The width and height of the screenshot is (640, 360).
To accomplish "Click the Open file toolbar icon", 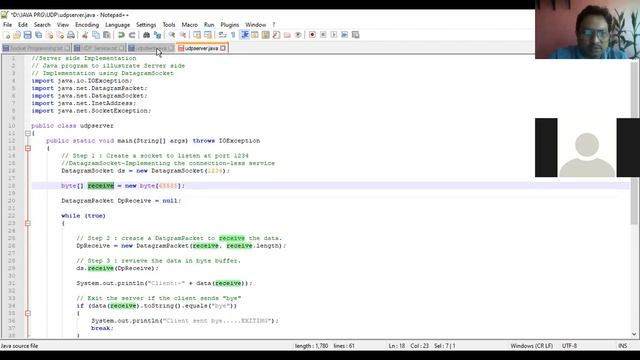I will (x=17, y=35).
